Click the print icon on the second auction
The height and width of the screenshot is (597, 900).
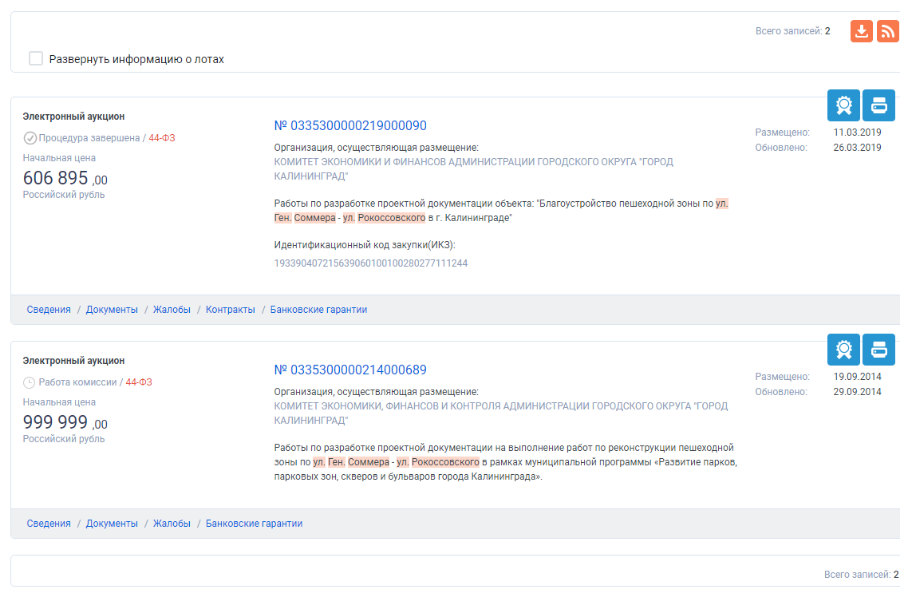tap(878, 349)
